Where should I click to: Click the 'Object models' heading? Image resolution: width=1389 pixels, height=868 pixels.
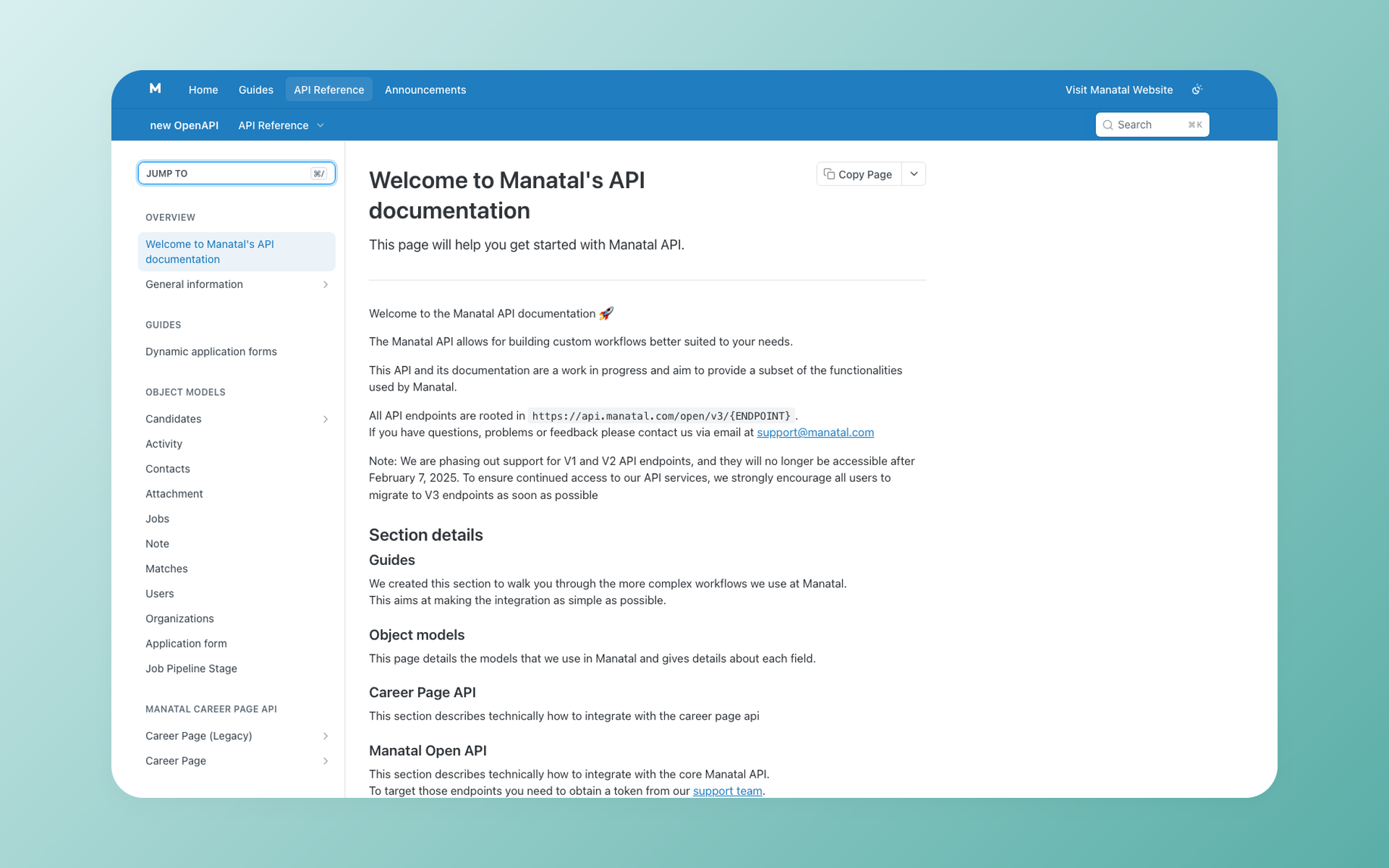click(x=417, y=634)
